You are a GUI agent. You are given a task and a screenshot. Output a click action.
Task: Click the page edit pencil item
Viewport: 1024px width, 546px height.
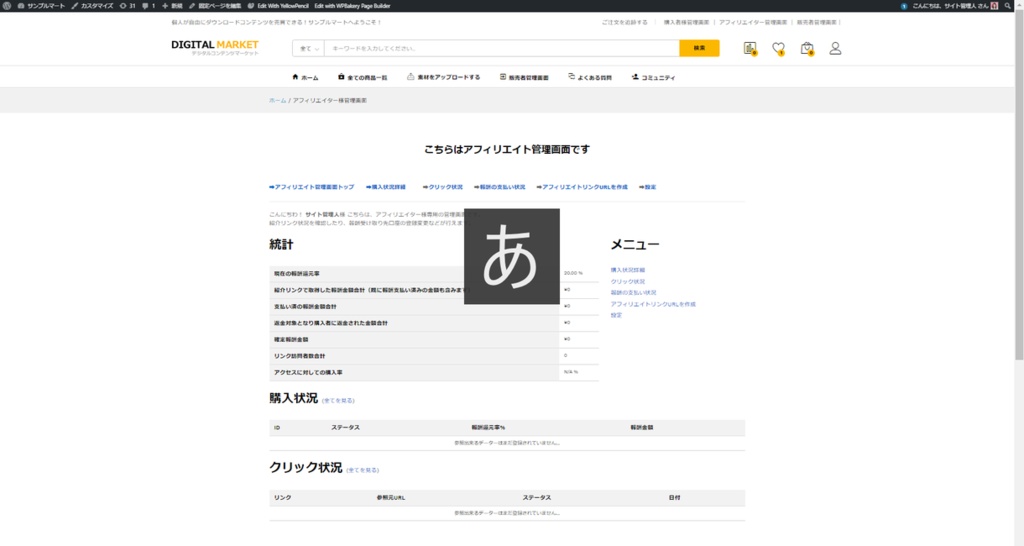215,6
